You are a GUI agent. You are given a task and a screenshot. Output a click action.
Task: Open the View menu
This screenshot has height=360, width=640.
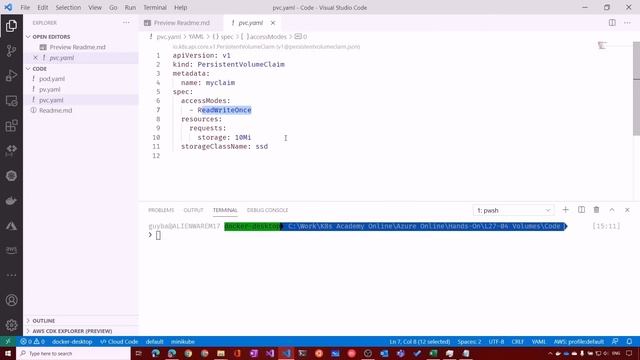[x=95, y=7]
